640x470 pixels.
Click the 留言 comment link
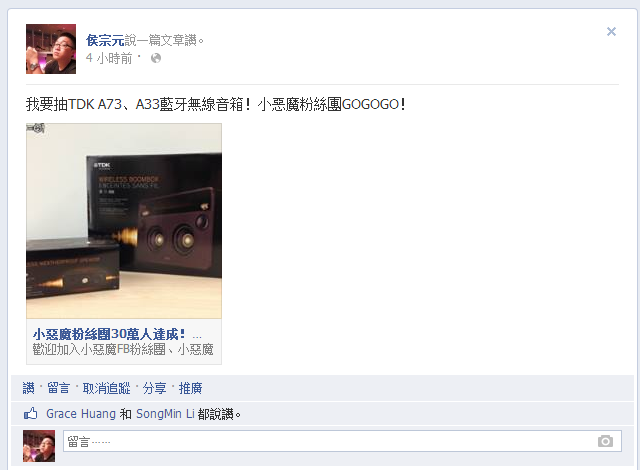[59, 388]
